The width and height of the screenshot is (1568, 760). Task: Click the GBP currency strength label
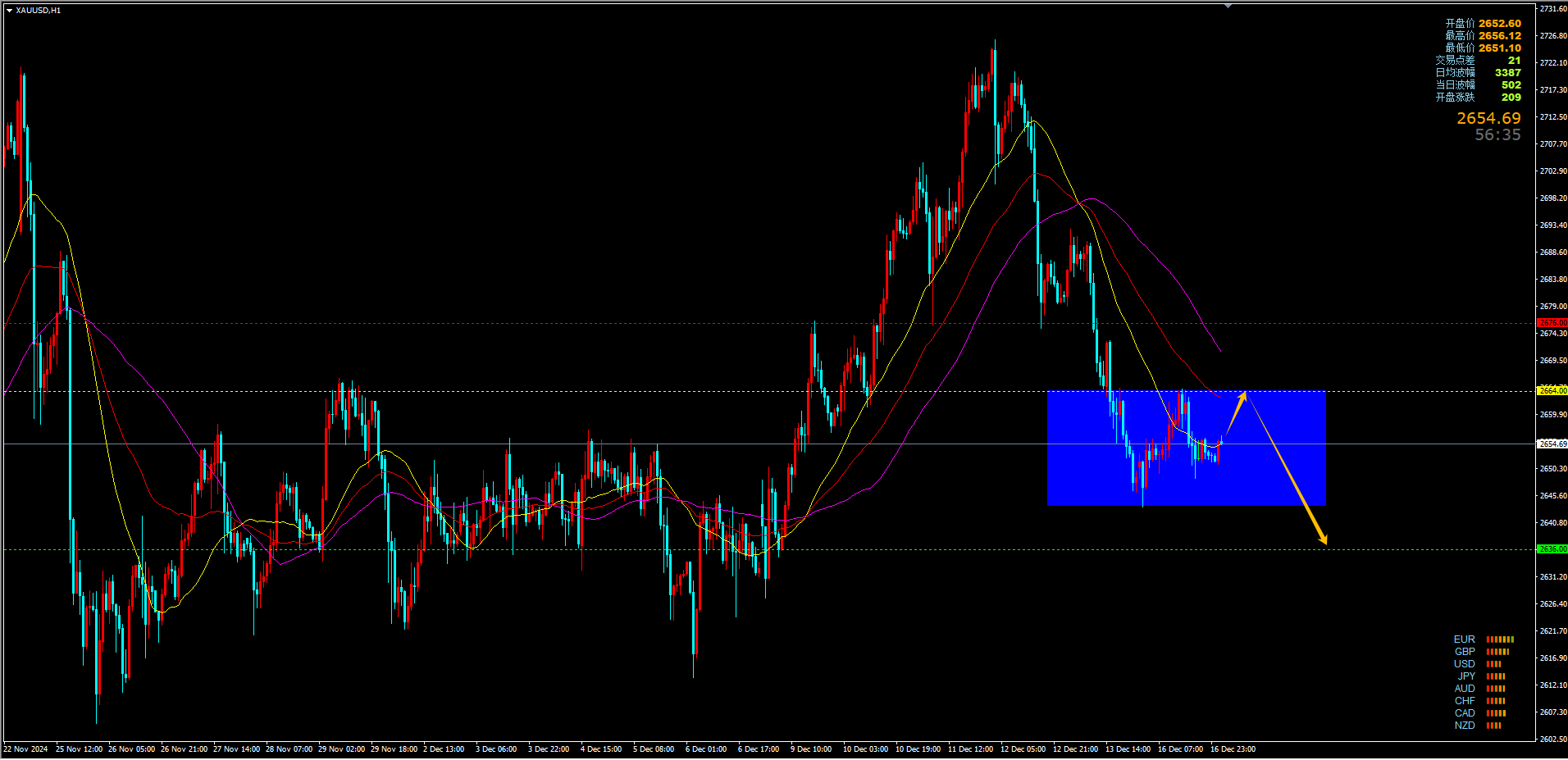pyautogui.click(x=1465, y=652)
